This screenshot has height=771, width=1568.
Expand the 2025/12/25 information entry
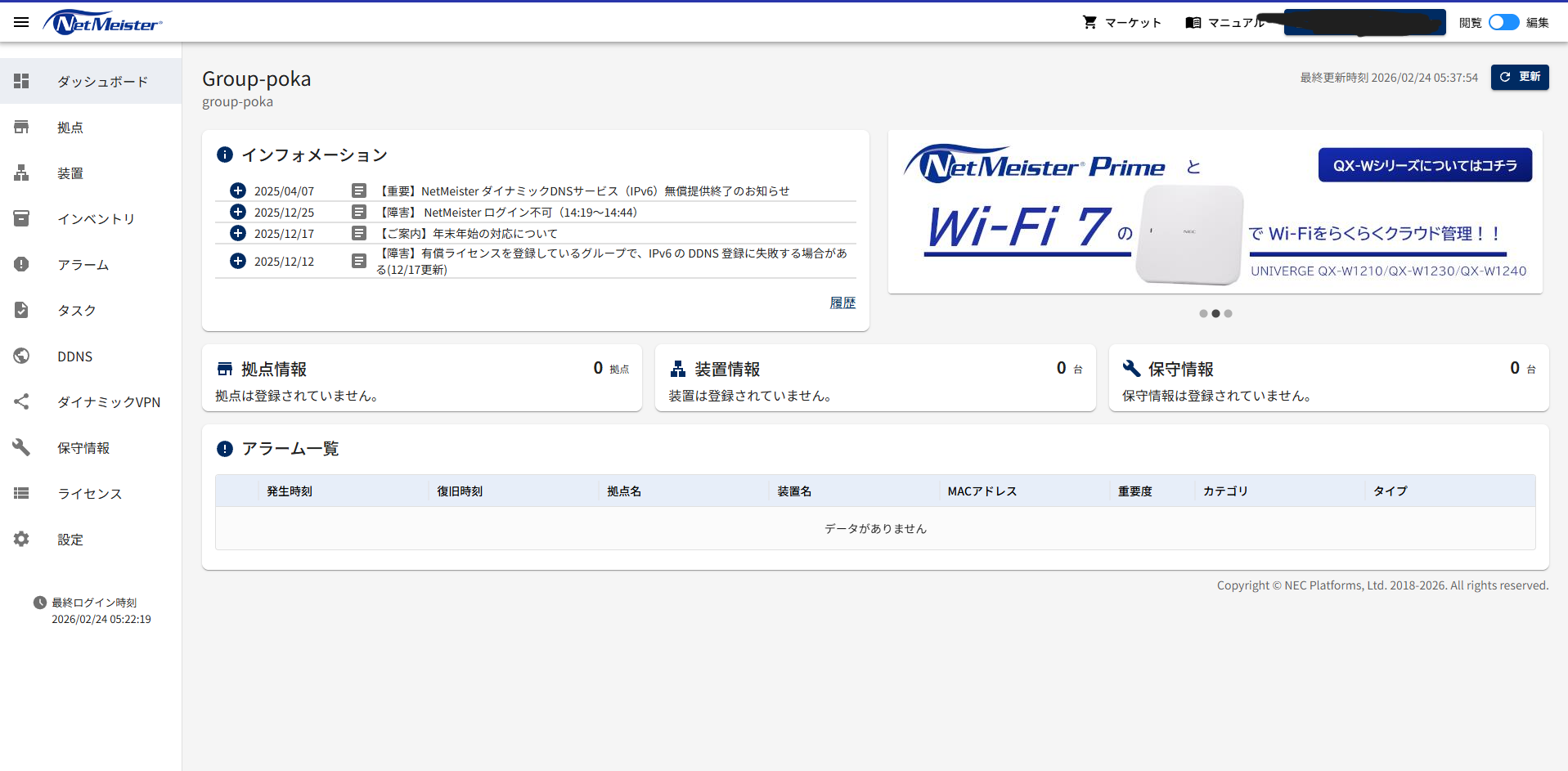pos(238,212)
